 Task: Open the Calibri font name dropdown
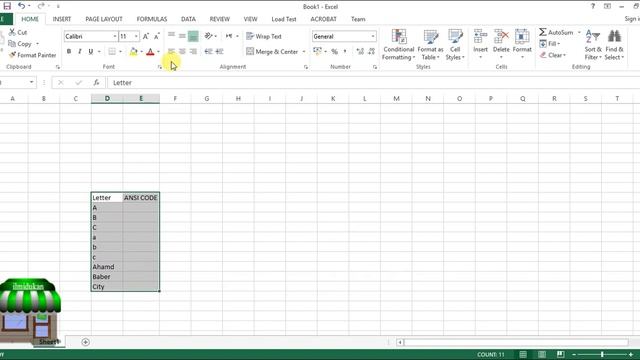pyautogui.click(x=115, y=36)
